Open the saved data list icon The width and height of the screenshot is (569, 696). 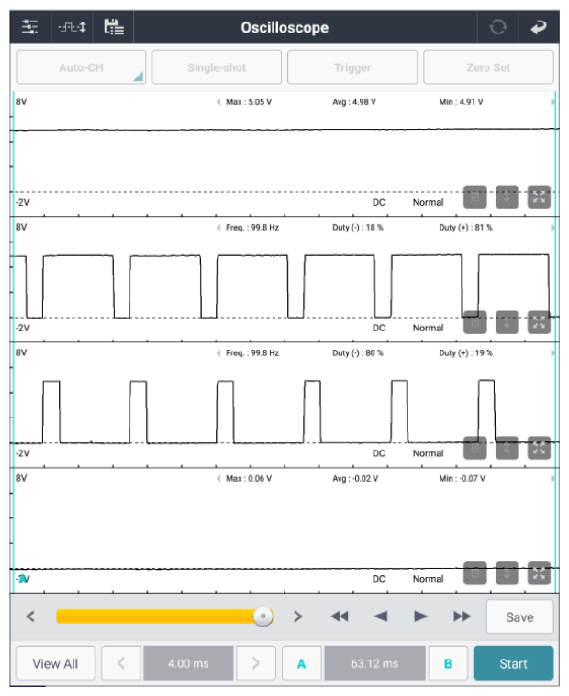(x=114, y=27)
